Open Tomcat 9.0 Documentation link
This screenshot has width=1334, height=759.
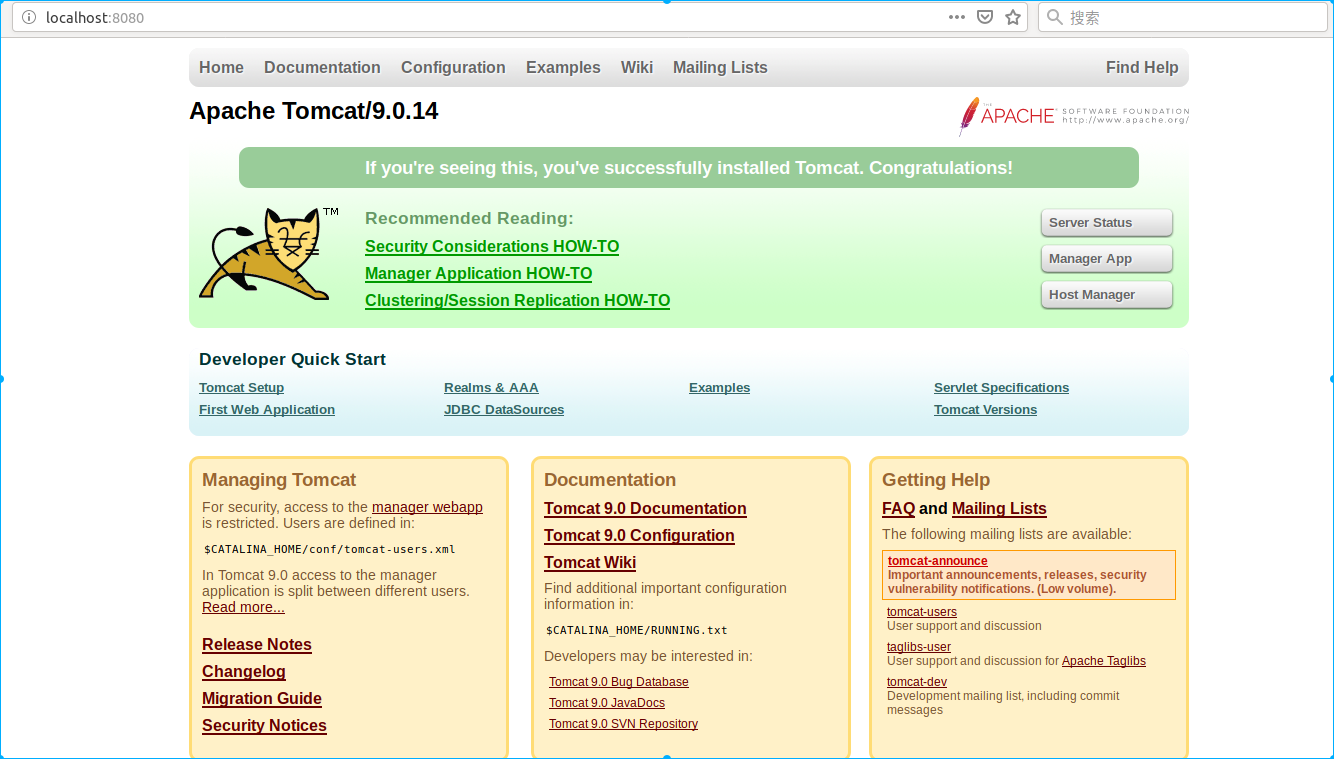coord(645,508)
